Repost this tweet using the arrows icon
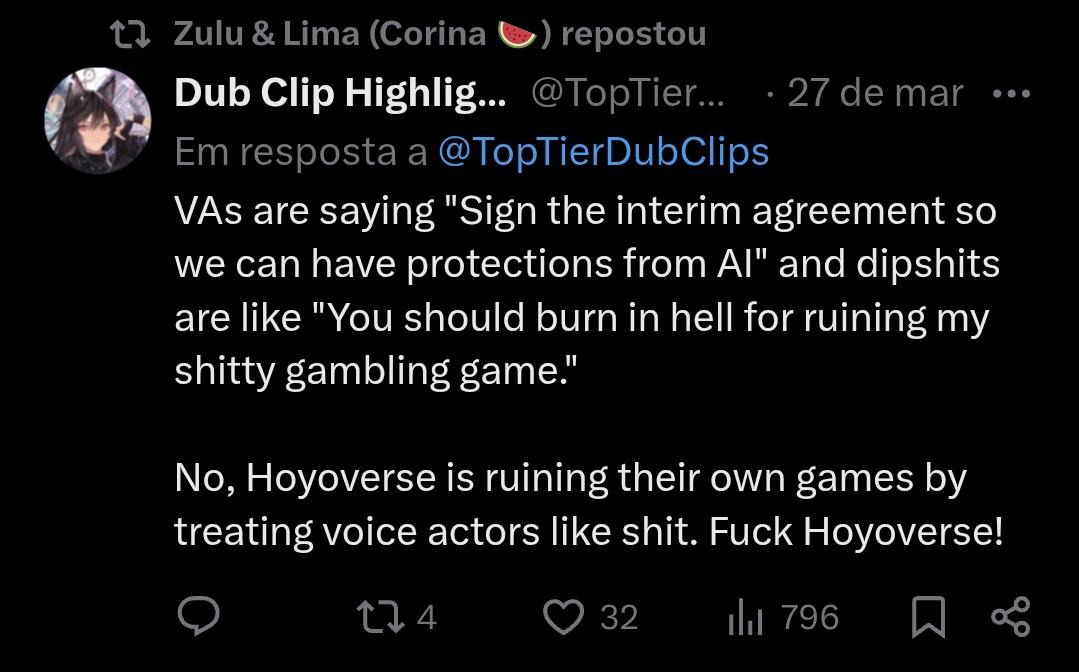The width and height of the screenshot is (1079, 672). point(383,616)
